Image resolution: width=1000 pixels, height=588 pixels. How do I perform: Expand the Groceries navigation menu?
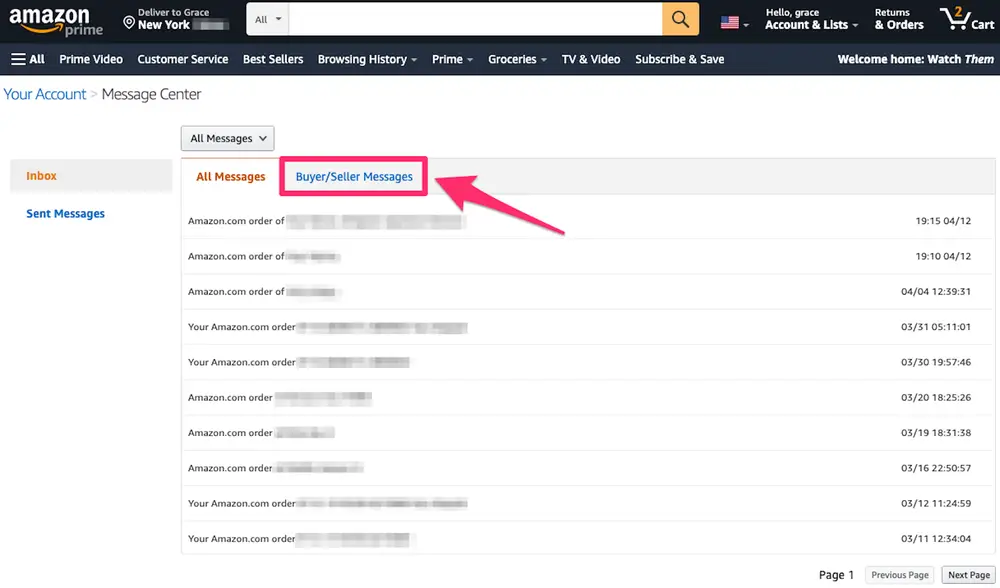tap(517, 59)
